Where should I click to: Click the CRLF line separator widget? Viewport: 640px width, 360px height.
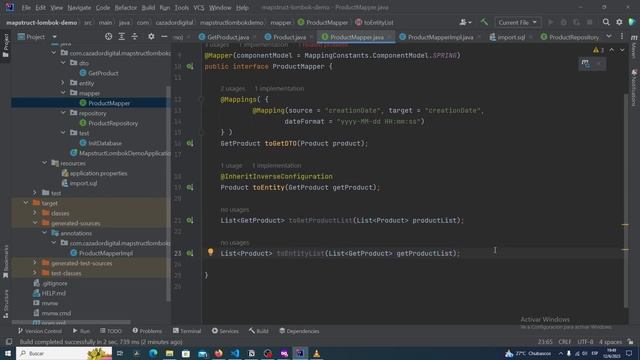[x=564, y=342]
